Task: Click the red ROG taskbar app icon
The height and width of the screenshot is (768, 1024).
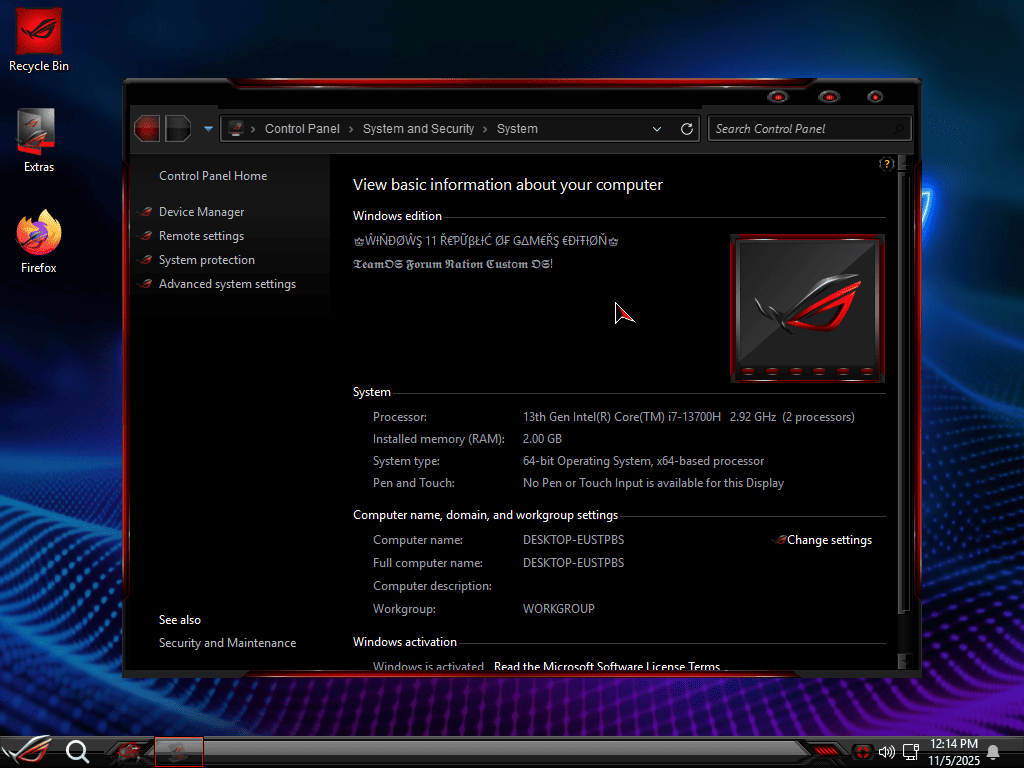Action: 129,752
